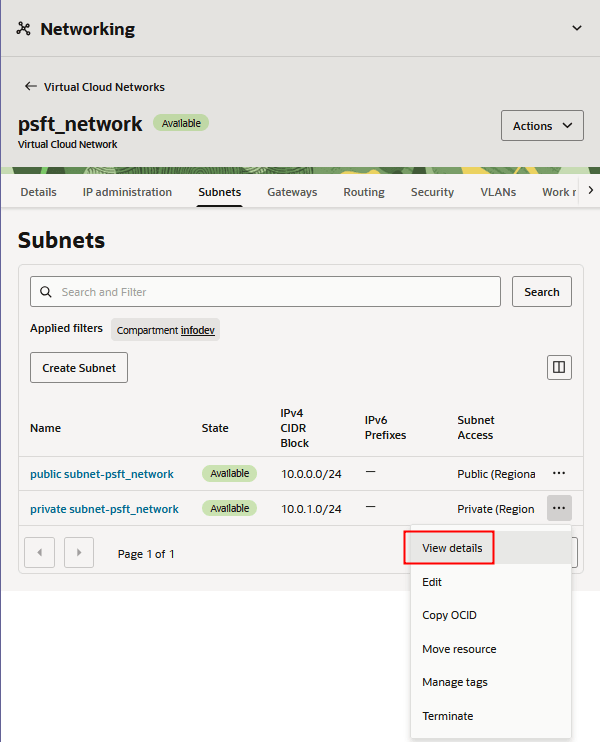Click the Search and Filter field
This screenshot has width=600, height=742.
[265, 292]
